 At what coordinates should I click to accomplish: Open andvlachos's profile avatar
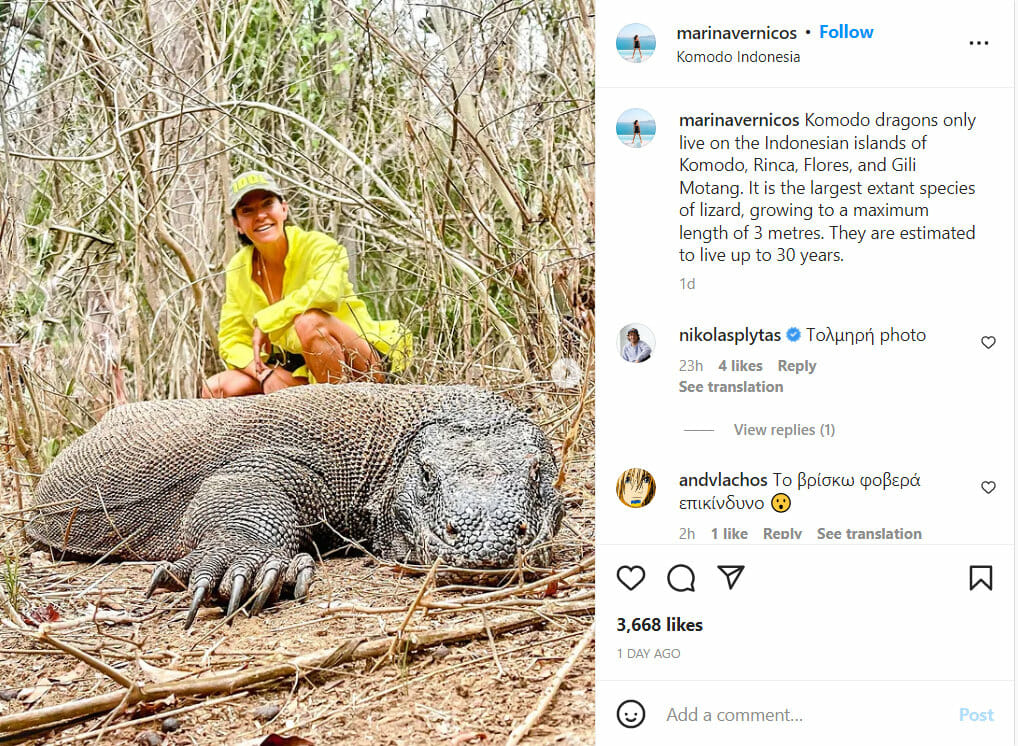[636, 488]
